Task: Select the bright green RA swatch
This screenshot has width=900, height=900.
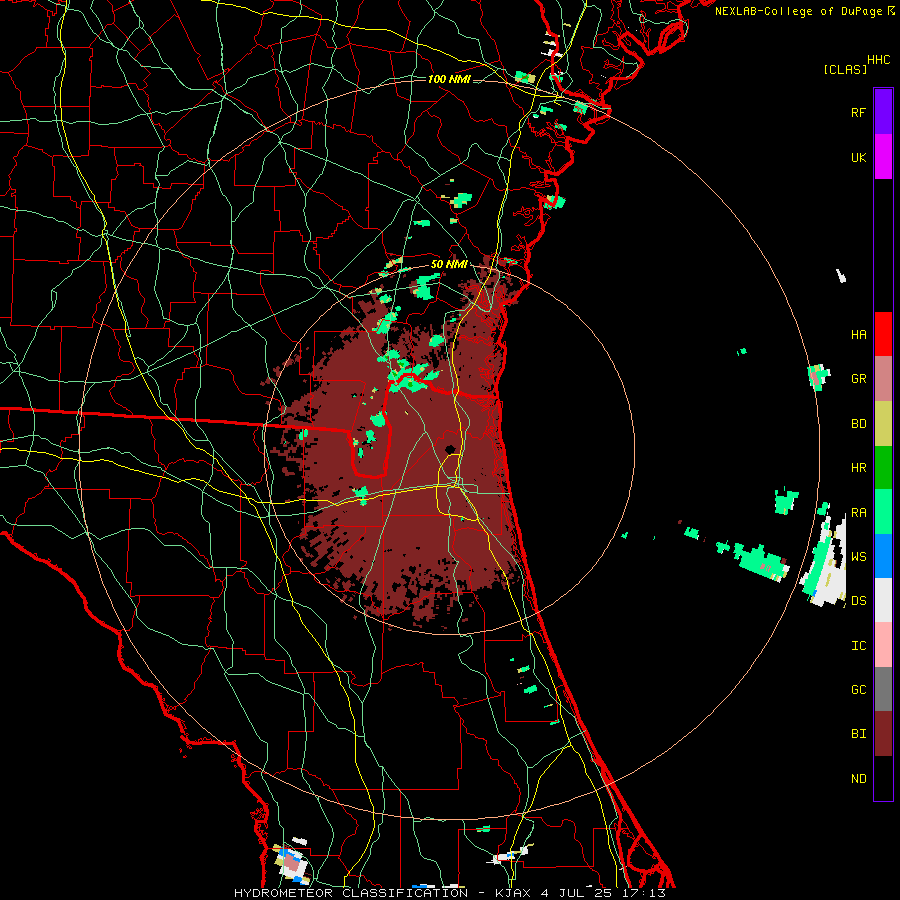Action: [883, 512]
